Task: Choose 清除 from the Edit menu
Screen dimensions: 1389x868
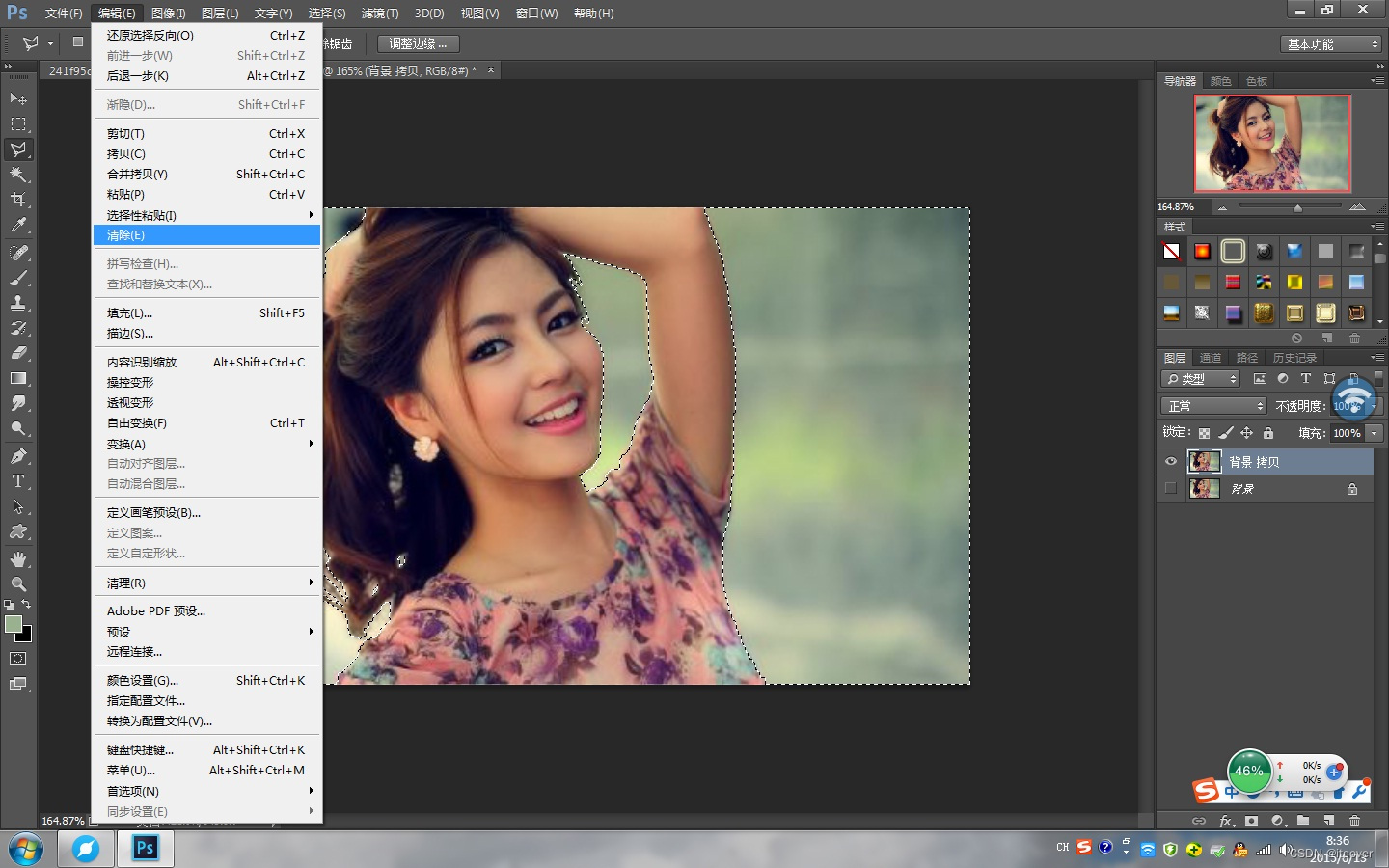Action: click(206, 235)
